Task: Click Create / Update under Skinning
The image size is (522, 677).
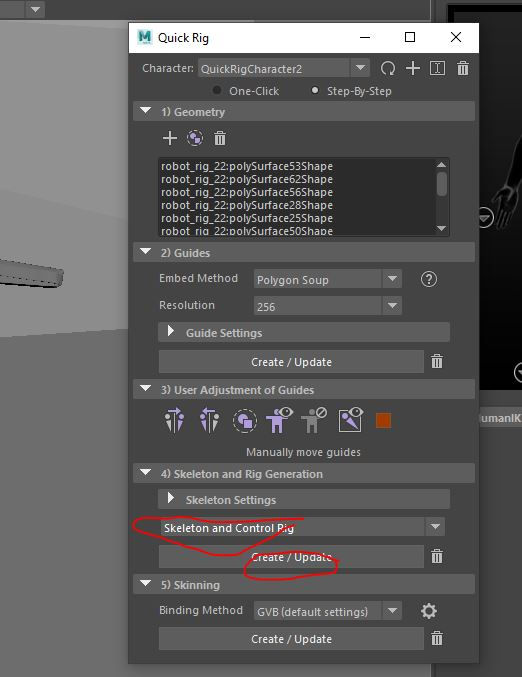Action: (x=291, y=639)
